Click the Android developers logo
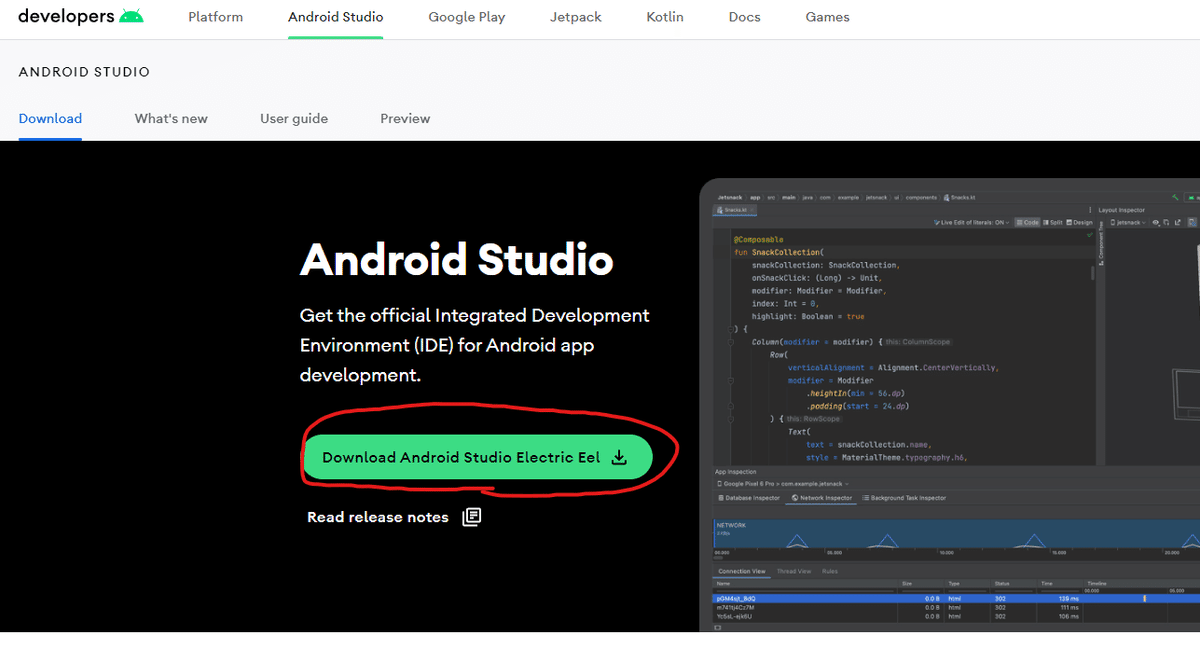 pos(81,17)
